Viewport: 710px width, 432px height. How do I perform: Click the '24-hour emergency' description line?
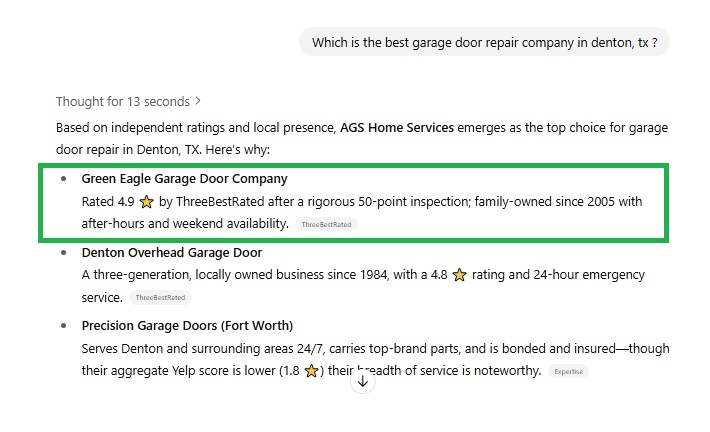pos(589,274)
